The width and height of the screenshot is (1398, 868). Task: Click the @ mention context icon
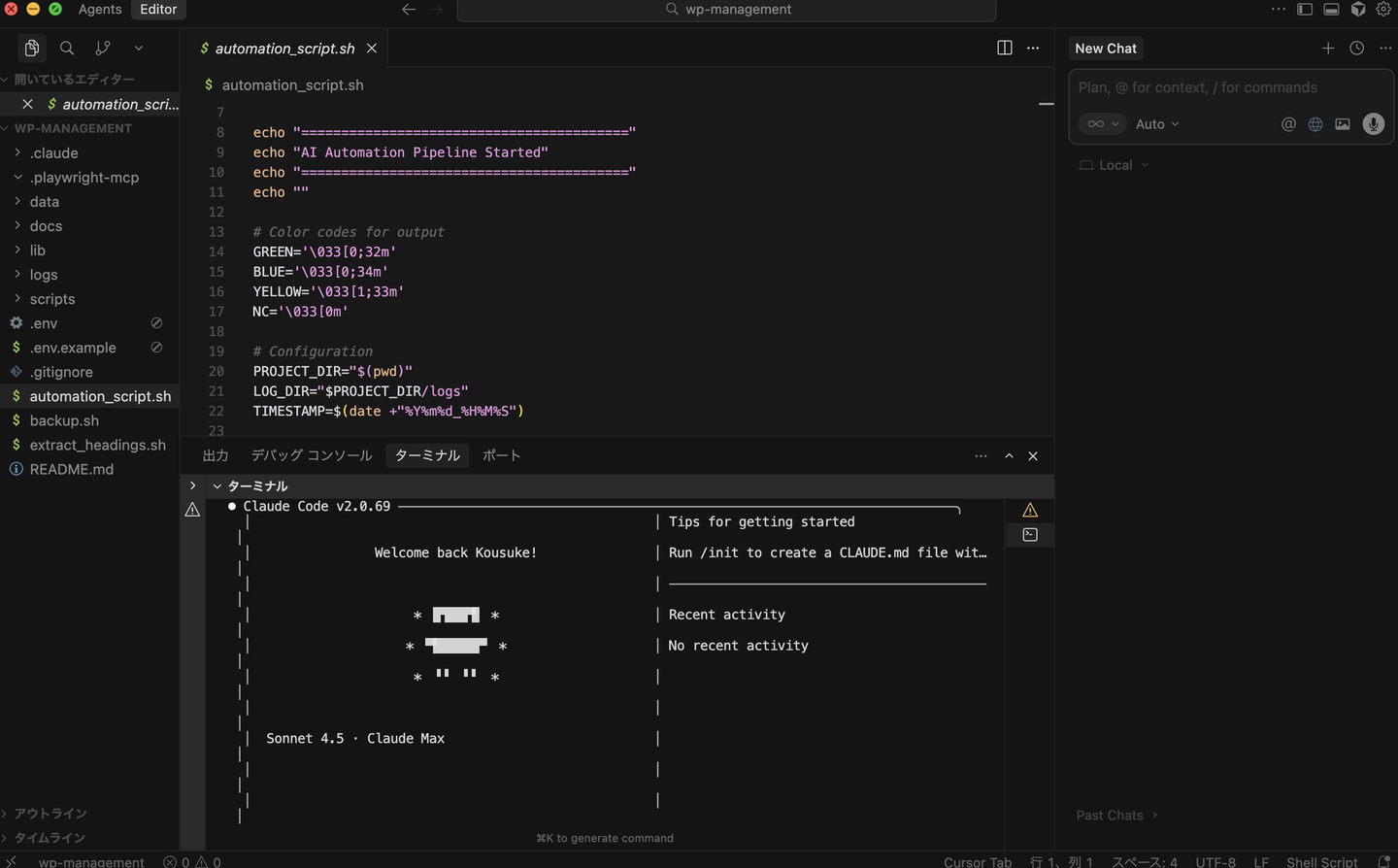(x=1288, y=124)
